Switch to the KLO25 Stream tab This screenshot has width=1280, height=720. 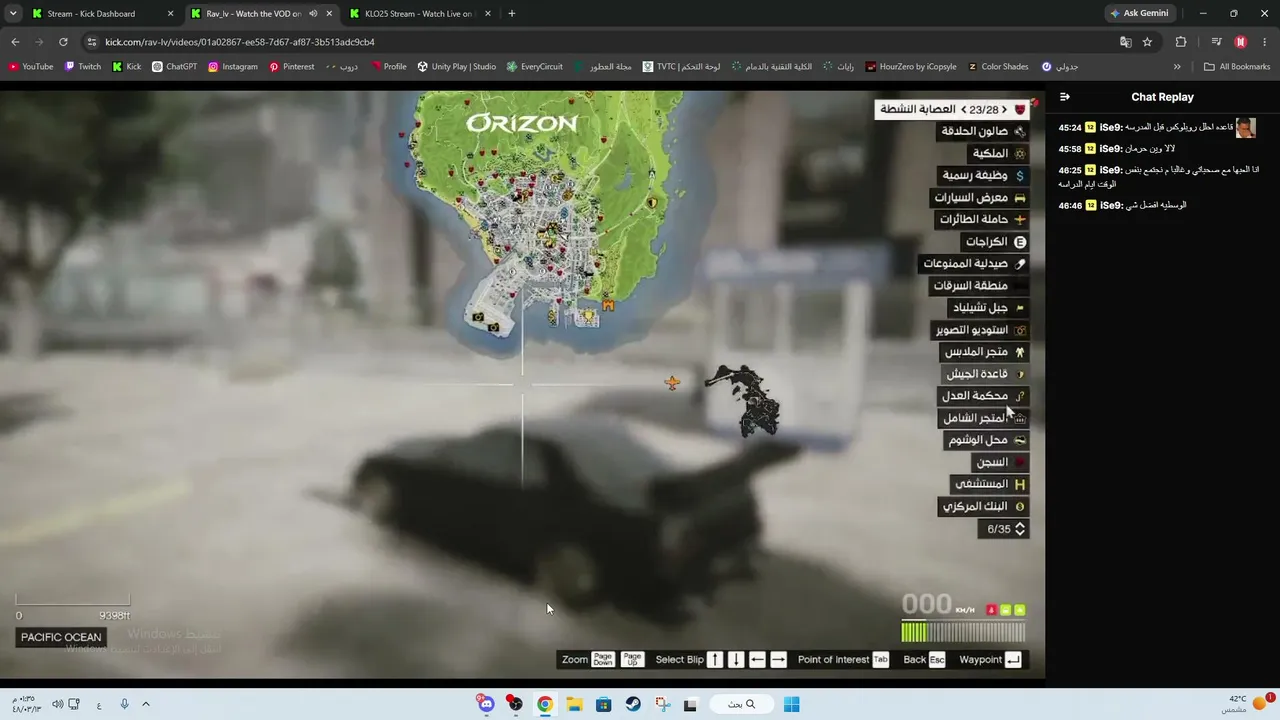pyautogui.click(x=417, y=14)
